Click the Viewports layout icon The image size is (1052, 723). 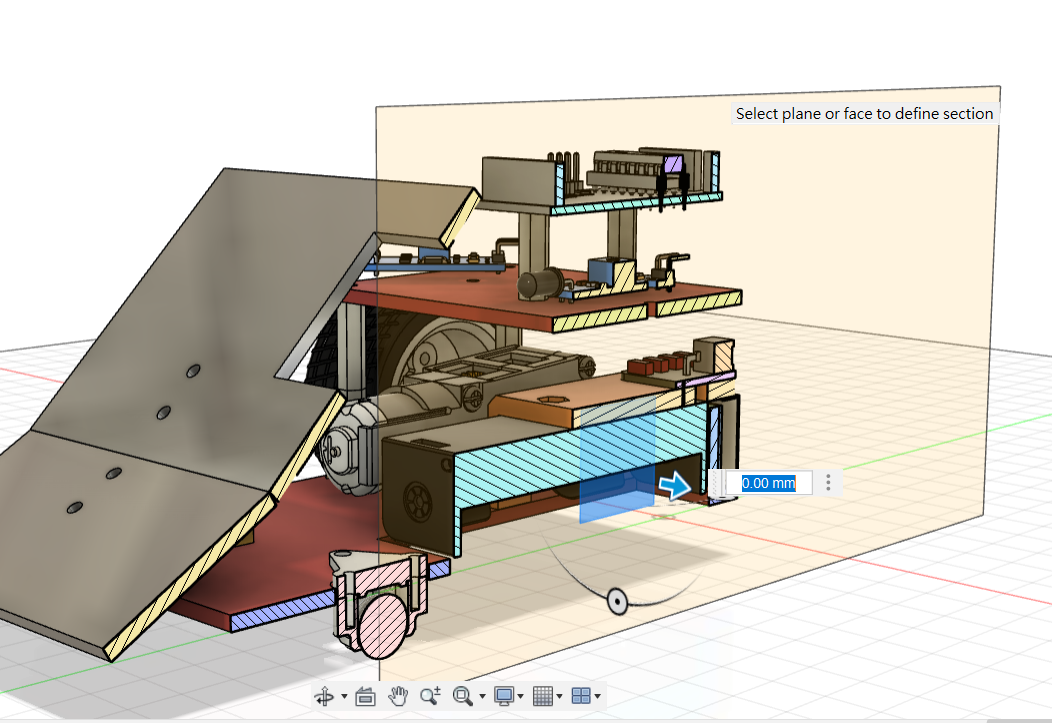click(579, 696)
